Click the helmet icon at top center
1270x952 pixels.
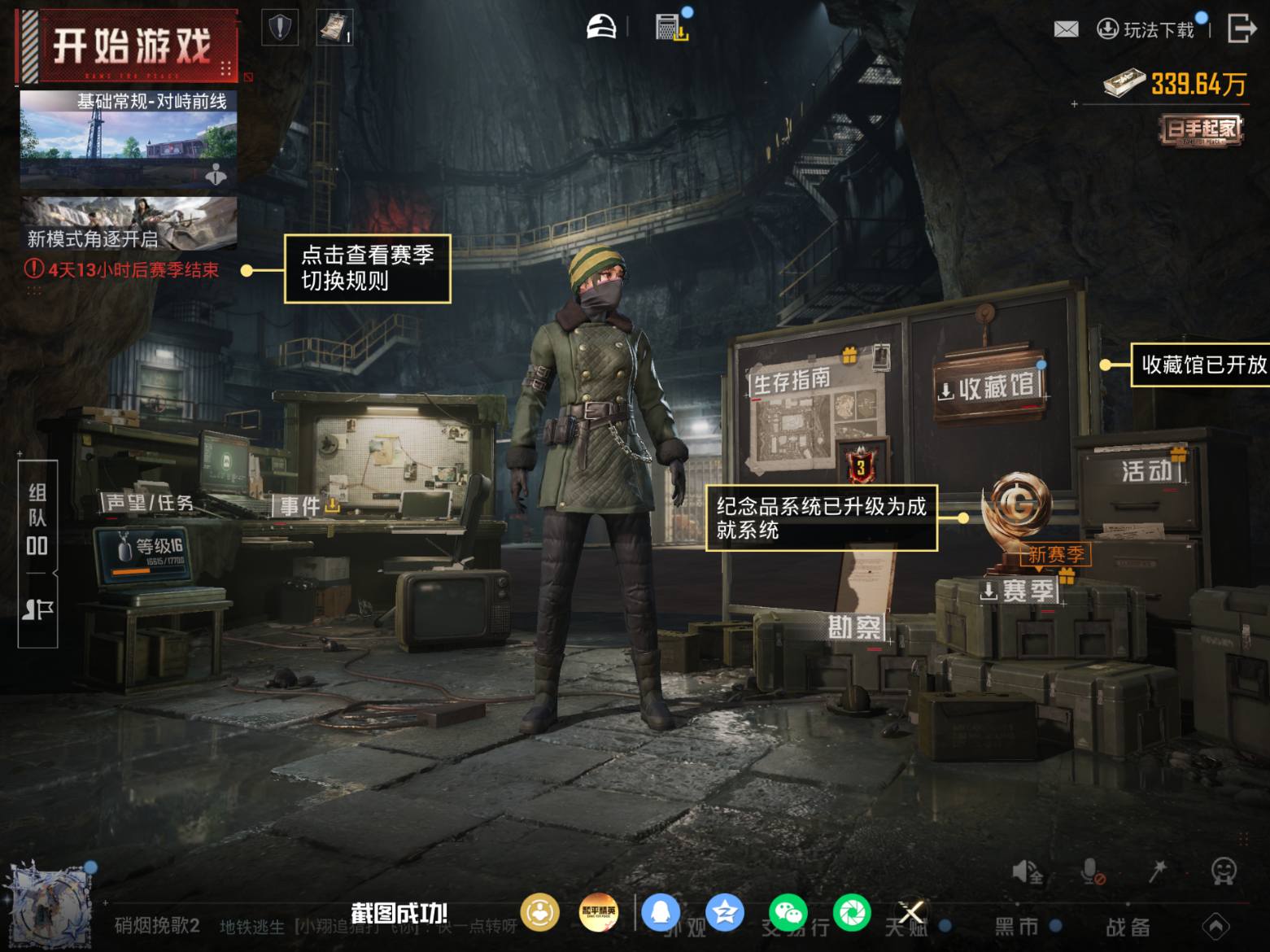[602, 27]
